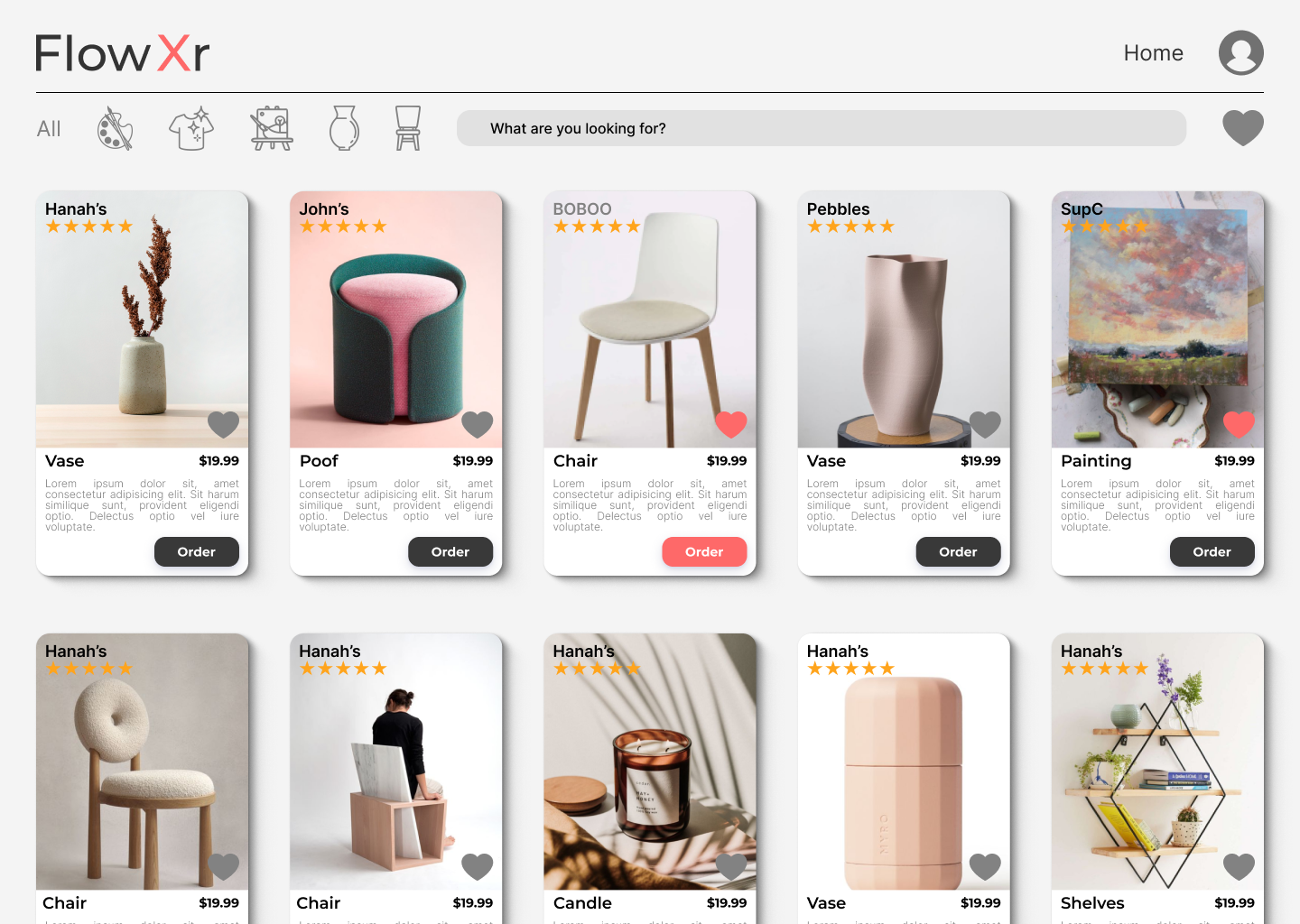This screenshot has width=1300, height=924.
Task: Filter by paint palette category icon
Action: [115, 128]
